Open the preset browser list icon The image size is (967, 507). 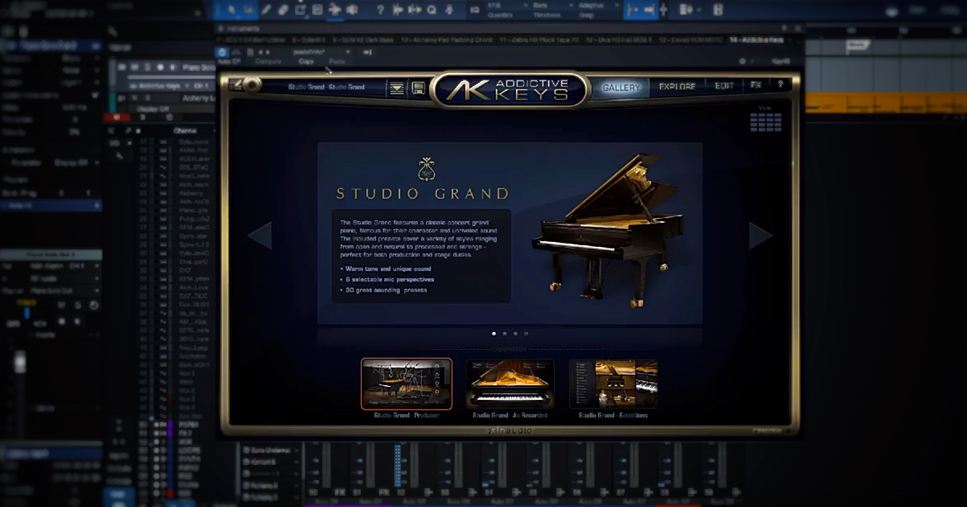(397, 88)
